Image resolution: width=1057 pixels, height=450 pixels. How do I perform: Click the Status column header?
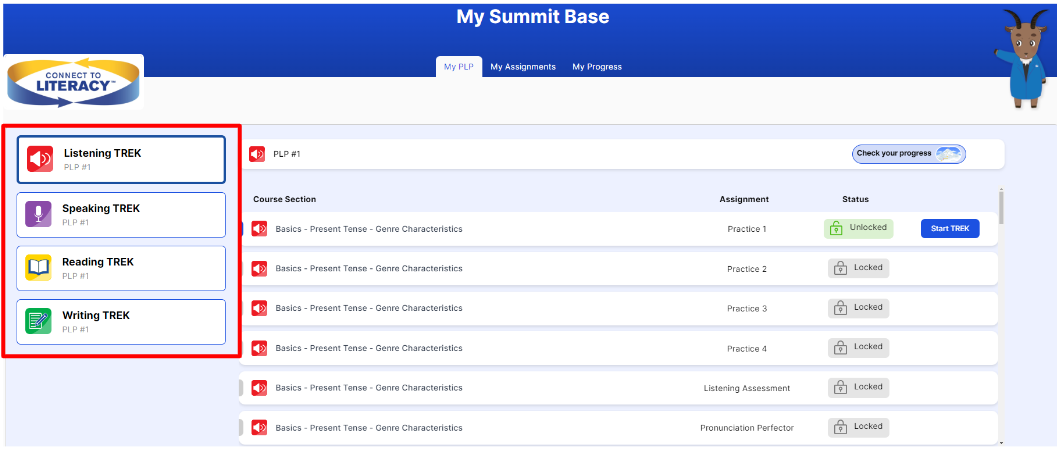tap(855, 199)
